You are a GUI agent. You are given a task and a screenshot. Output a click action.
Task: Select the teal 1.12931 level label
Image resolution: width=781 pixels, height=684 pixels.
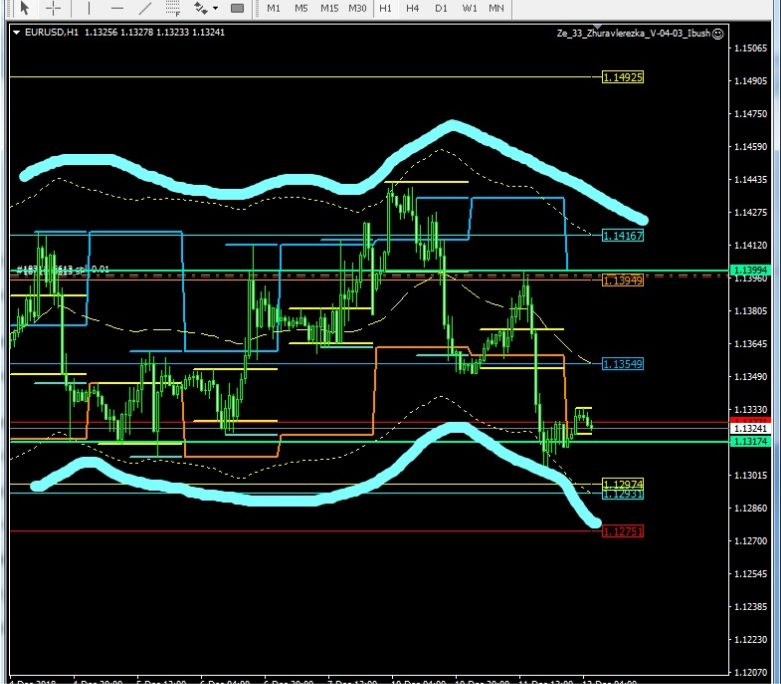[x=623, y=494]
